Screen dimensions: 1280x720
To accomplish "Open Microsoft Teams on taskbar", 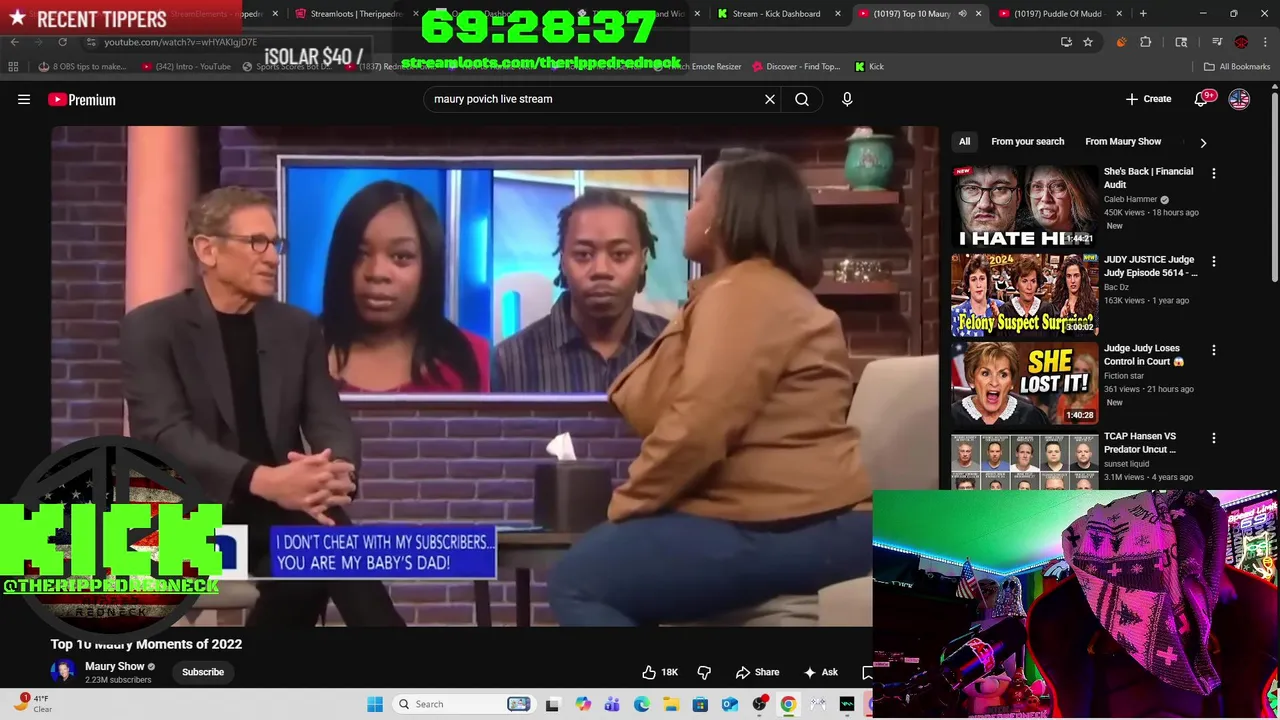I will 612,704.
